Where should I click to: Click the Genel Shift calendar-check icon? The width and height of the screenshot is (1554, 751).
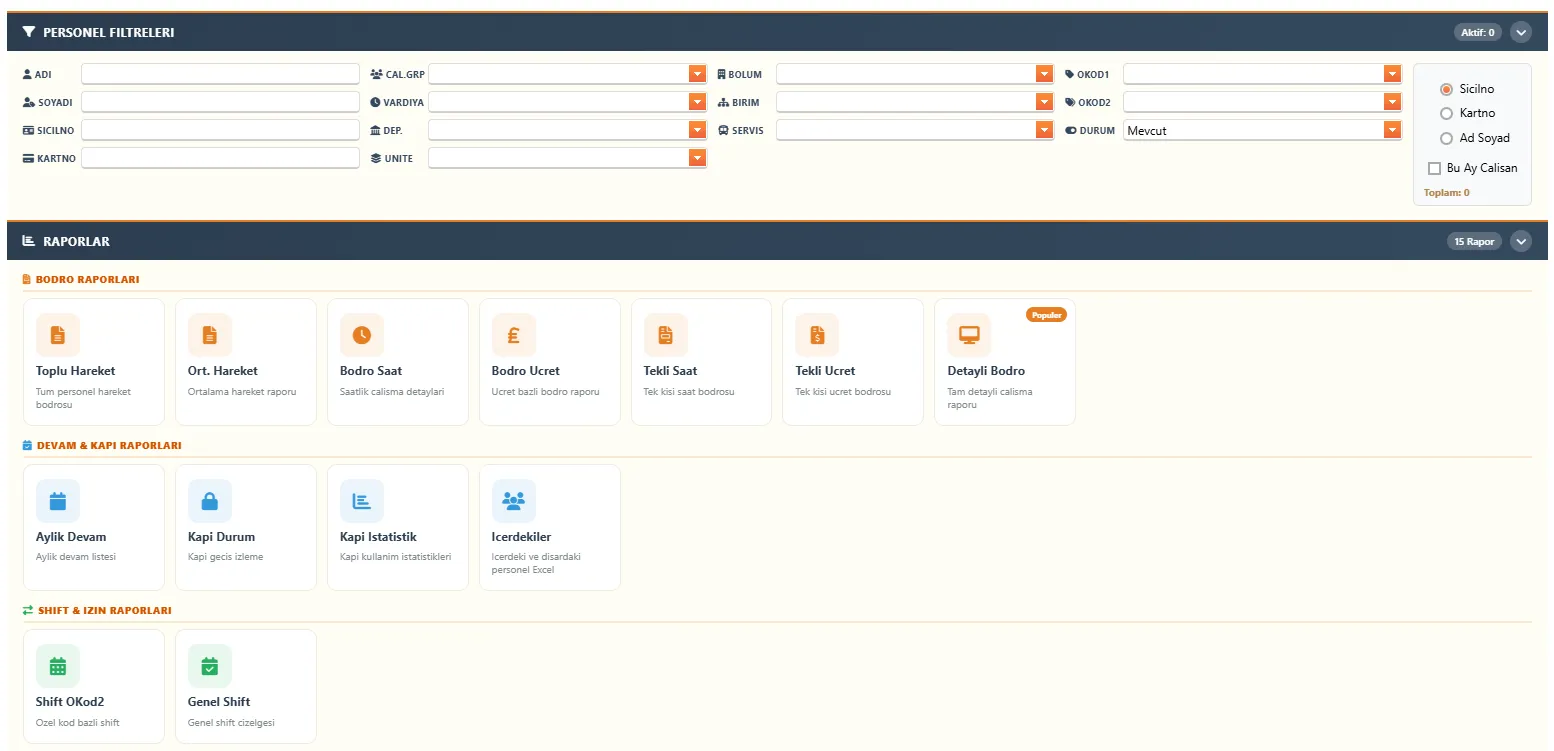click(x=210, y=666)
